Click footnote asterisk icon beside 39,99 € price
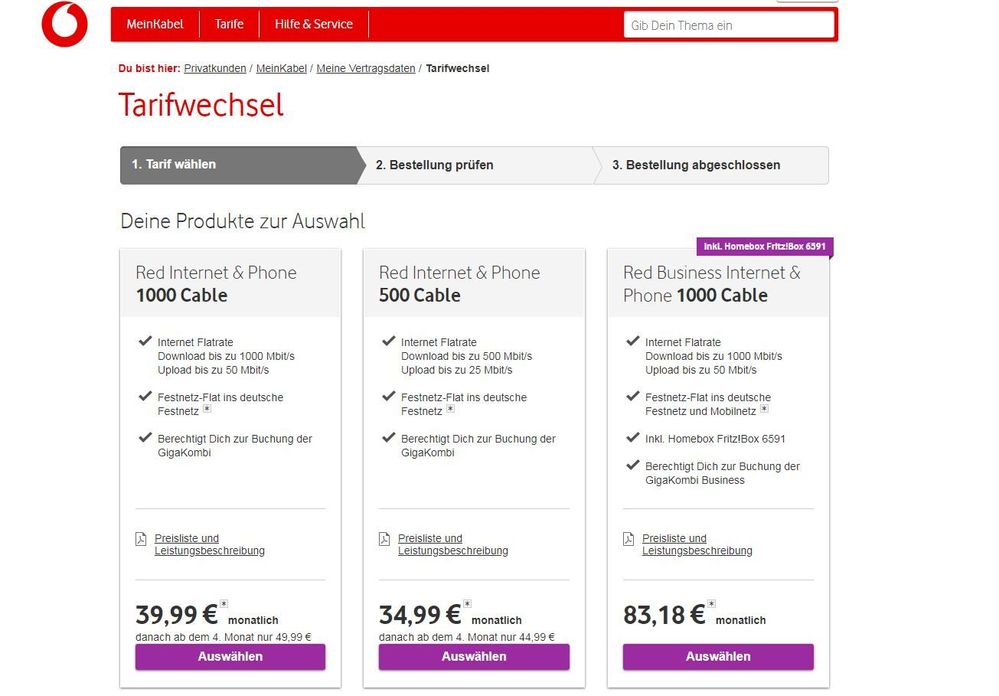This screenshot has height=696, width=999. [224, 603]
